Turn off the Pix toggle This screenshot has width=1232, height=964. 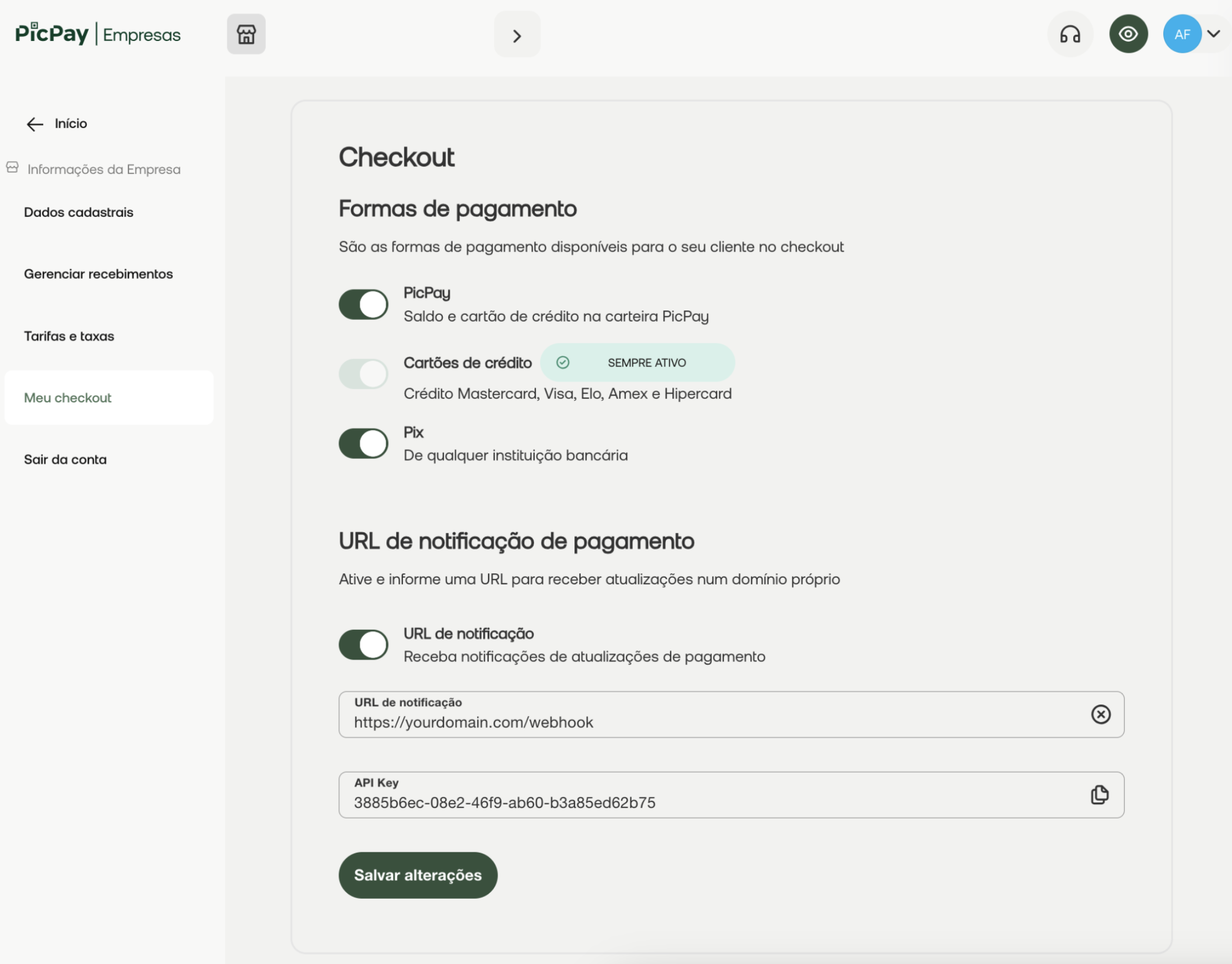point(363,444)
